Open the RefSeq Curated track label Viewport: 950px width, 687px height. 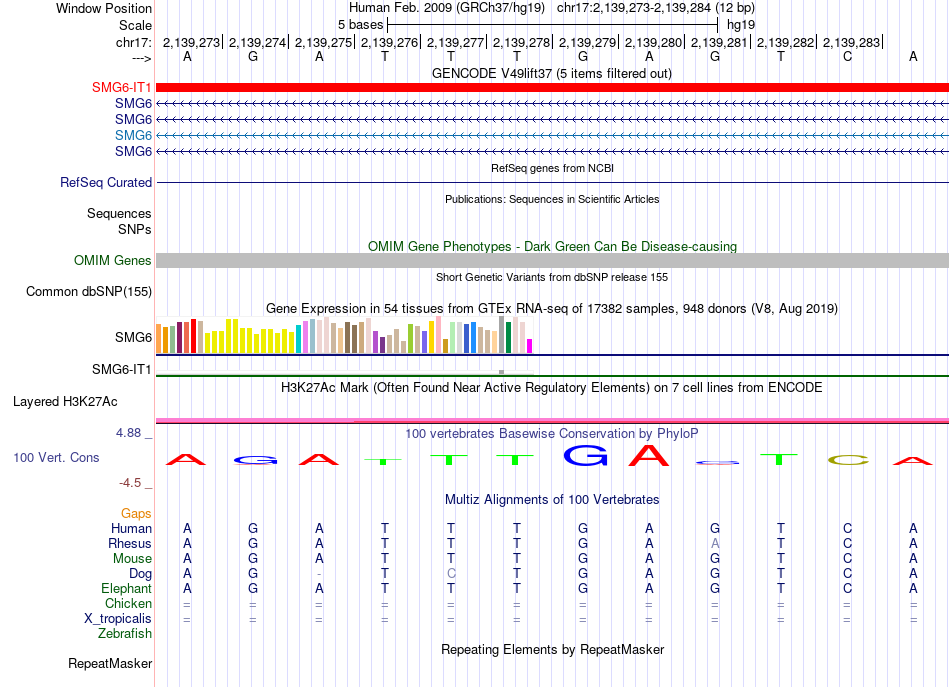click(x=106, y=182)
